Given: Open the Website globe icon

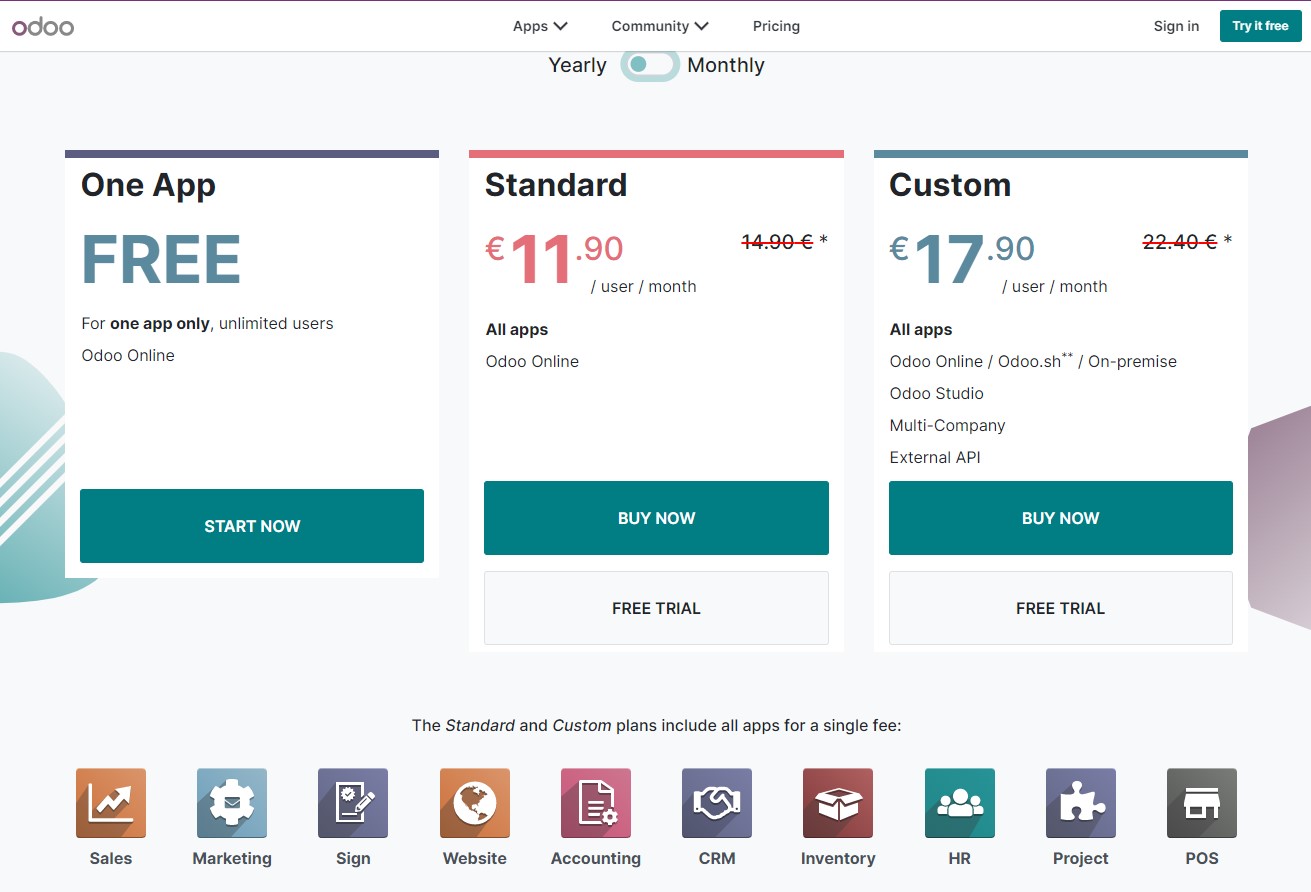Looking at the screenshot, I should click(x=475, y=803).
